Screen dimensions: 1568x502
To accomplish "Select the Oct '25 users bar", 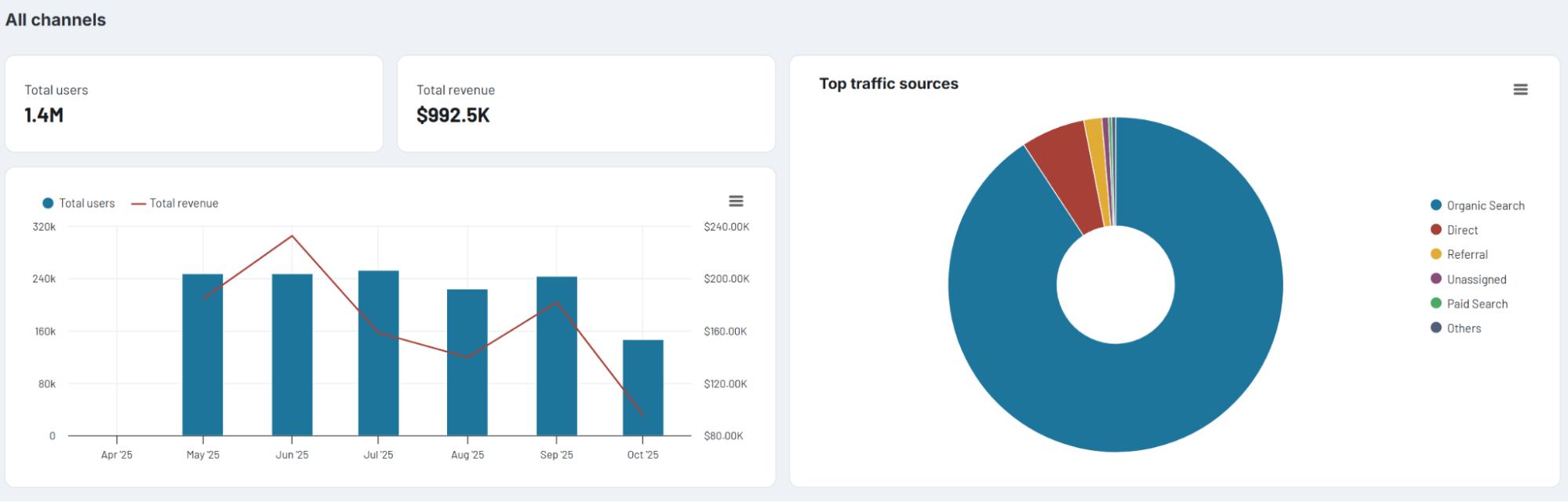I will pos(643,387).
